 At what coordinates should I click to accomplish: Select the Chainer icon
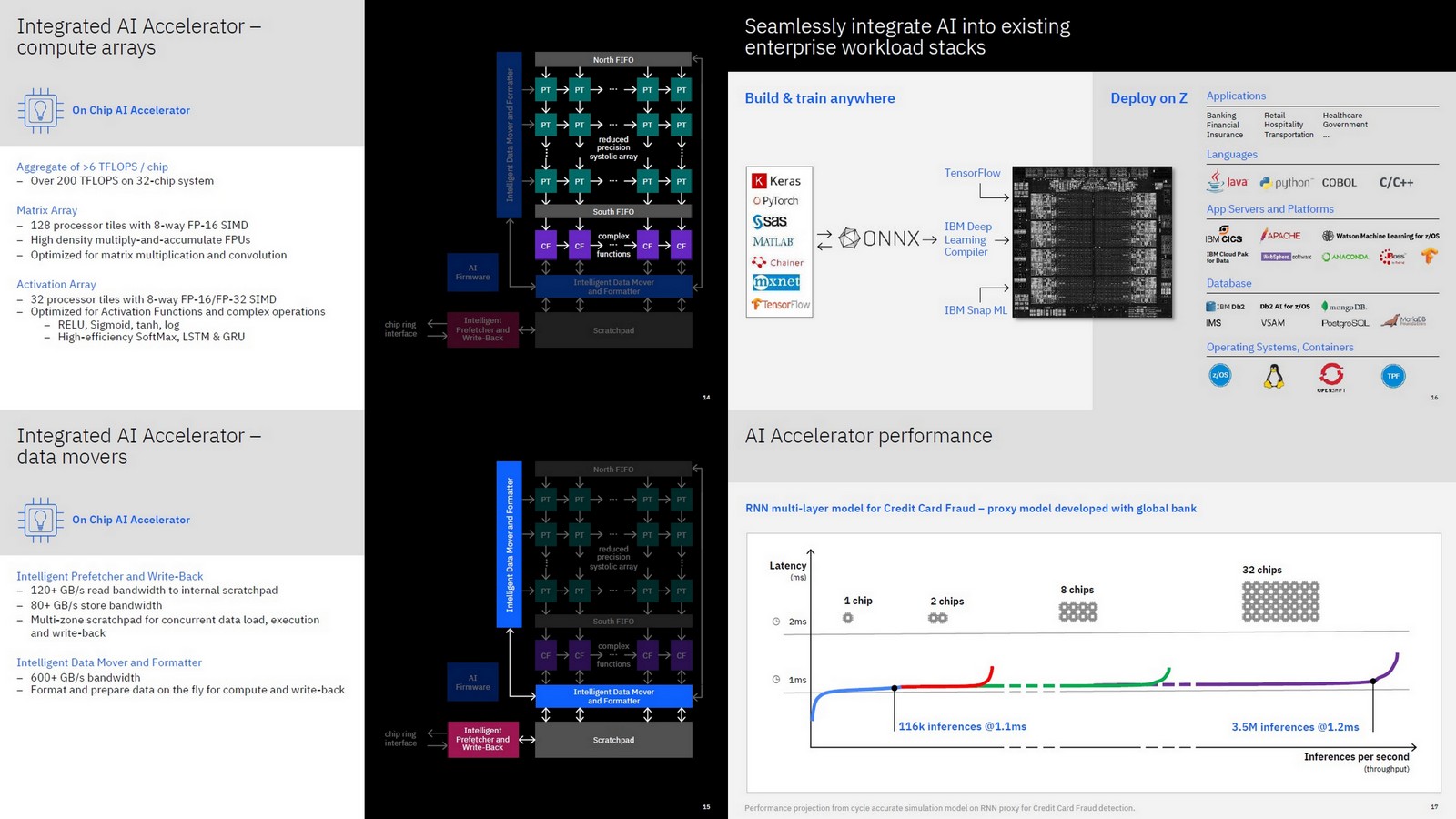778,262
